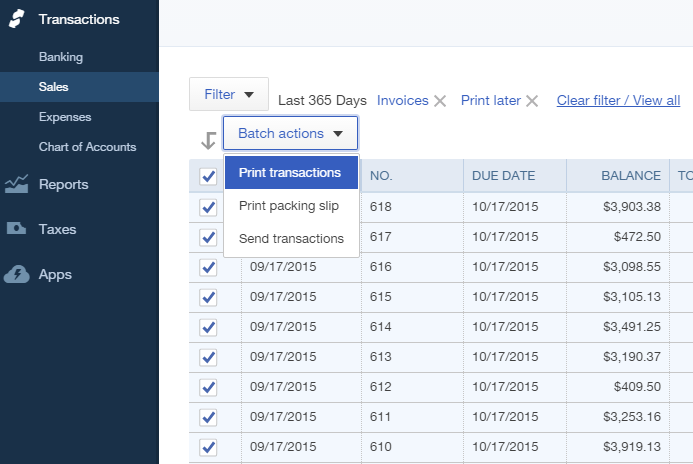Collapse the Batch actions dropdown

point(290,133)
